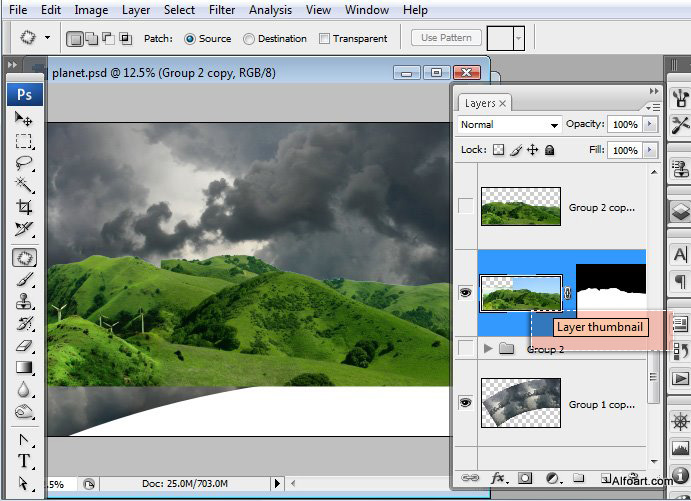Click the Add layer style fx icon
Screen dimensions: 691x501
point(499,479)
